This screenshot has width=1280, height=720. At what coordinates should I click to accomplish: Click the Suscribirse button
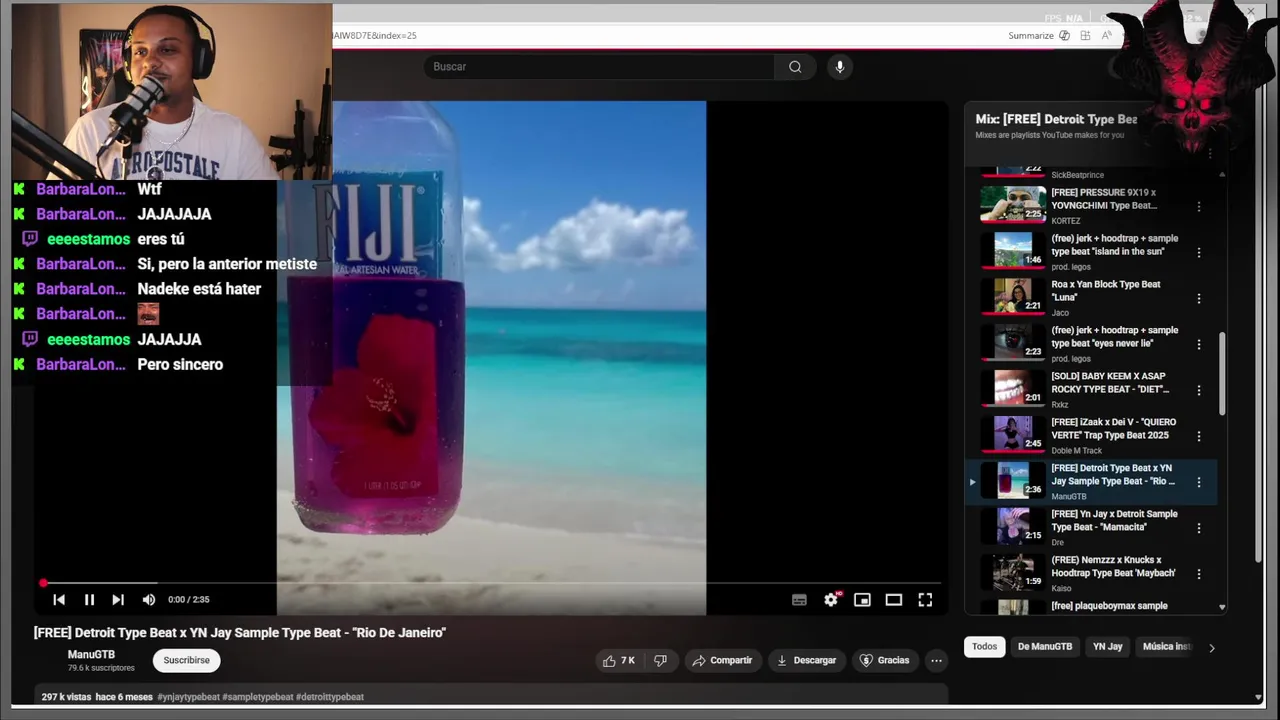tap(187, 660)
